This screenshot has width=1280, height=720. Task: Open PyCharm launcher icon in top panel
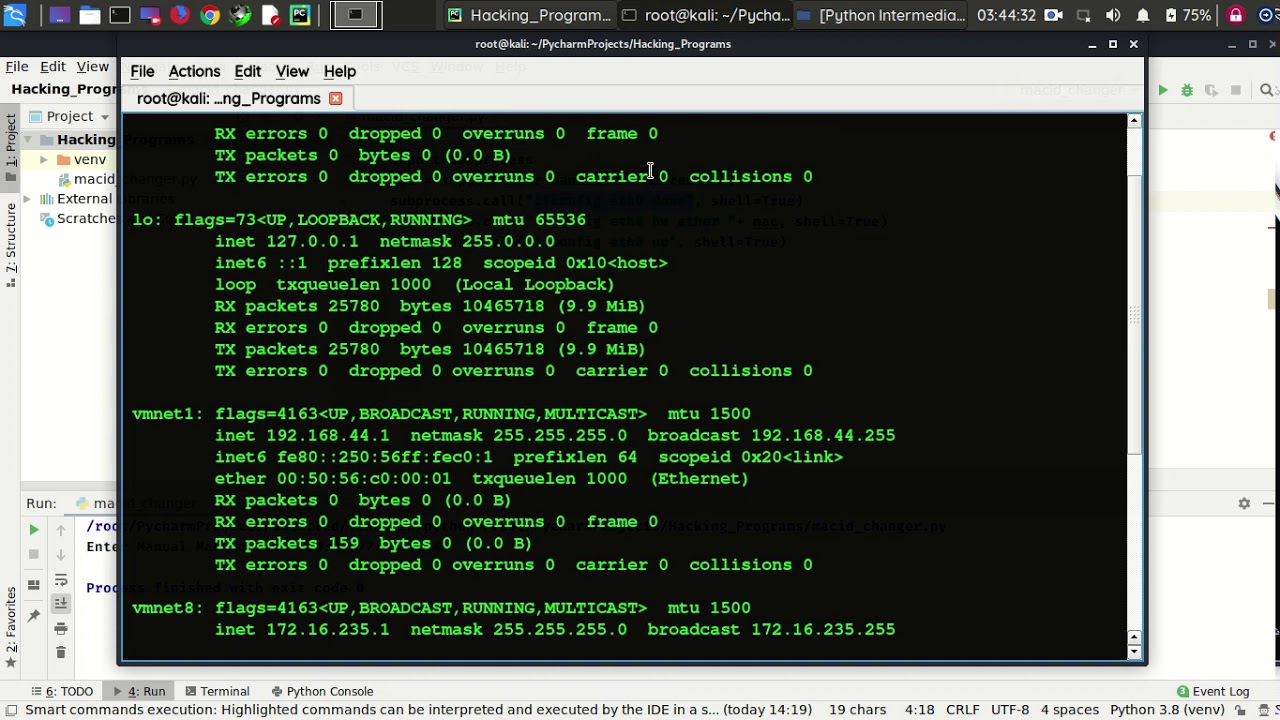300,15
